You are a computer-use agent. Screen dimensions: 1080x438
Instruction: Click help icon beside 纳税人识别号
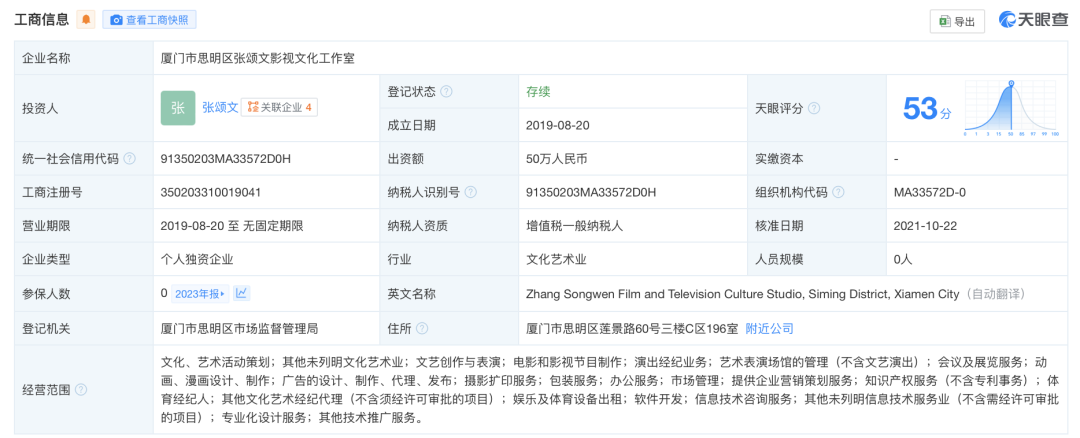[470, 193]
